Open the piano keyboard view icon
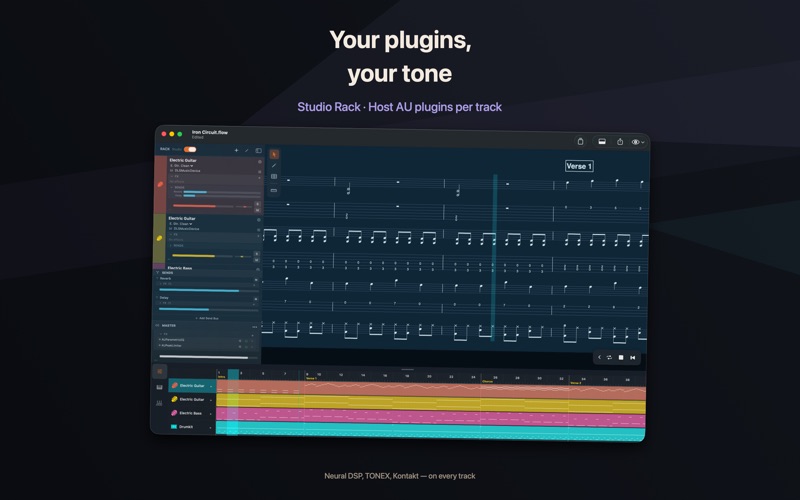This screenshot has width=800, height=500. [159, 387]
